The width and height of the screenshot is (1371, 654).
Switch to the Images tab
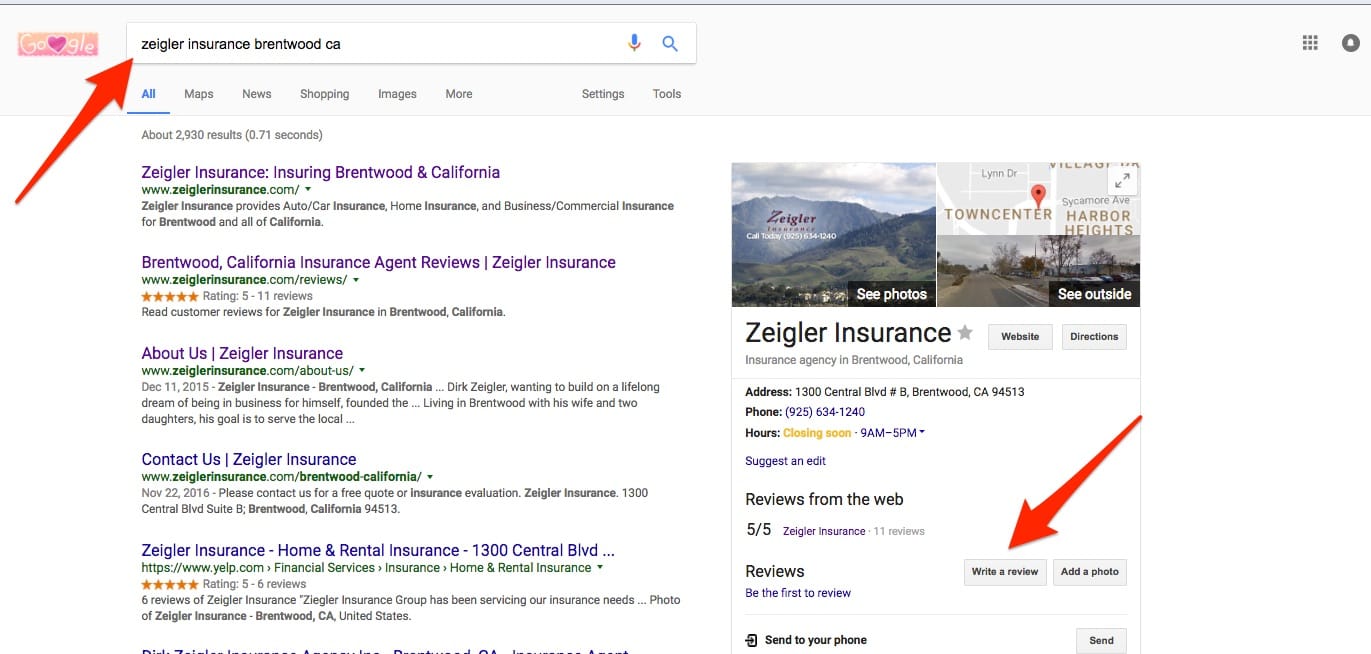click(x=397, y=94)
